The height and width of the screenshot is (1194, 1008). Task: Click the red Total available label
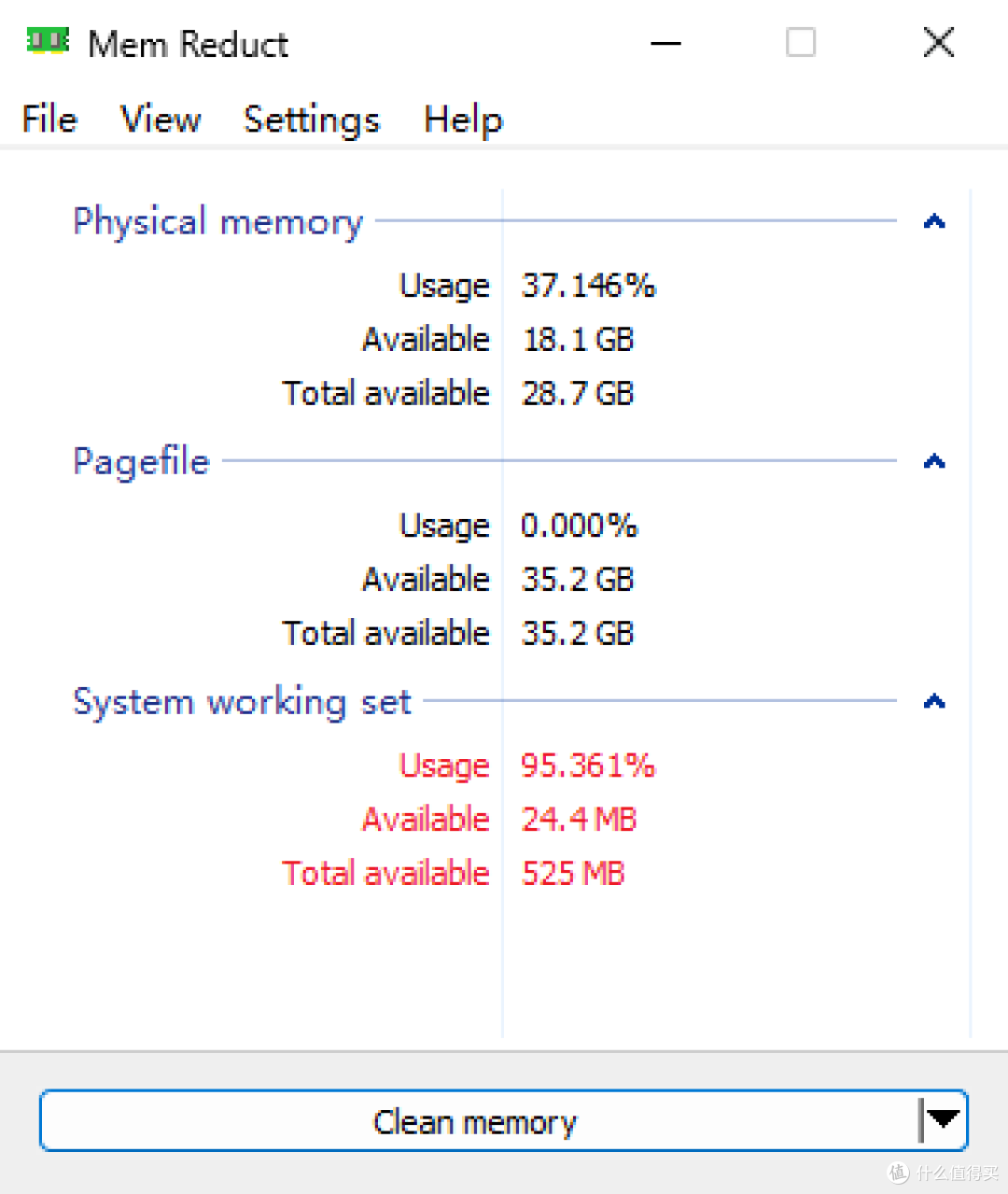point(386,873)
